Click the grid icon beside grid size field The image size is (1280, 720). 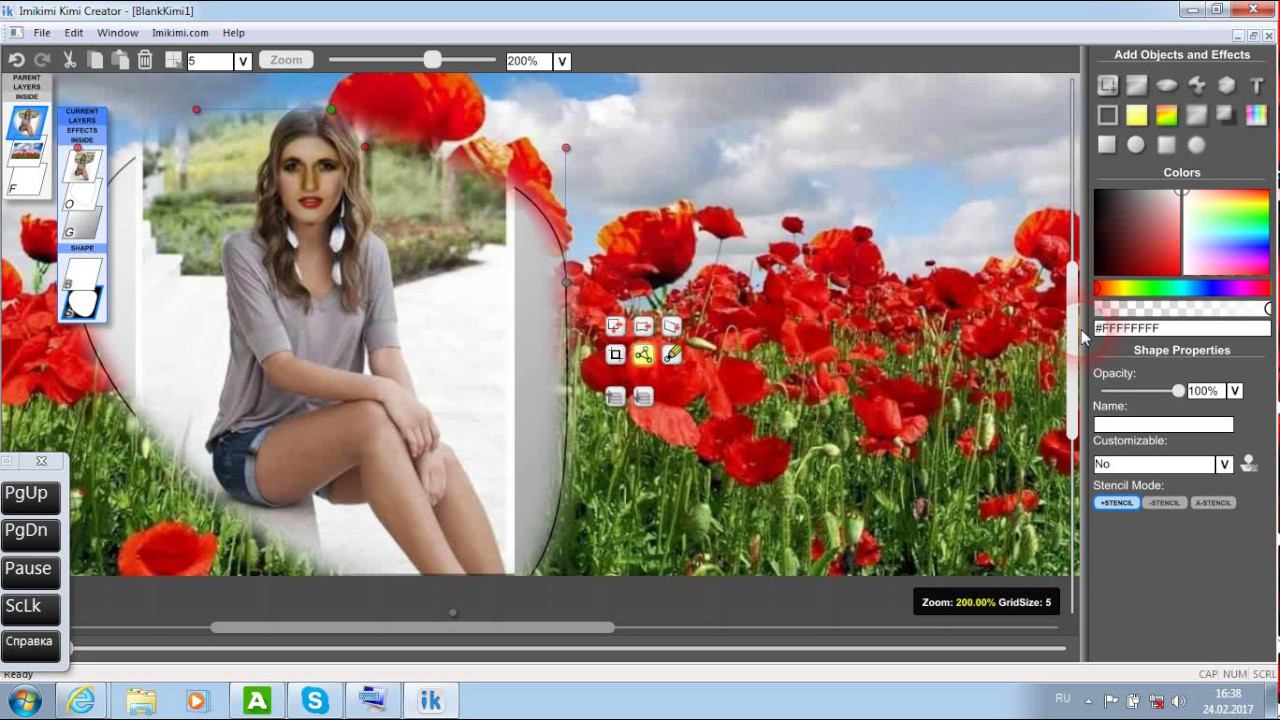pos(173,60)
